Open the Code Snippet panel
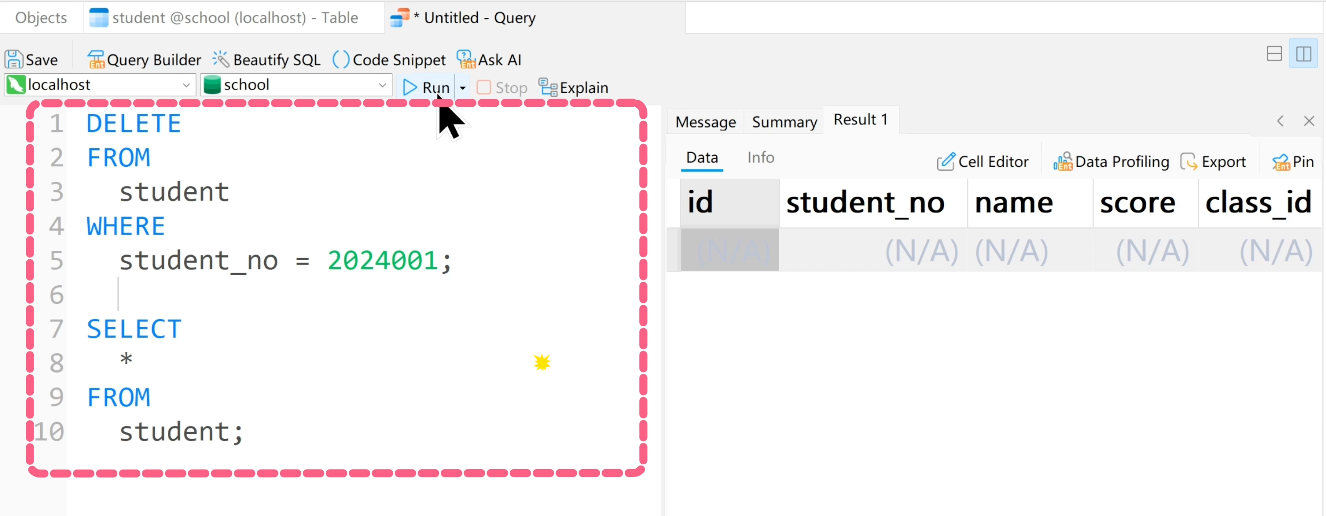The image size is (1326, 516). 341,60
